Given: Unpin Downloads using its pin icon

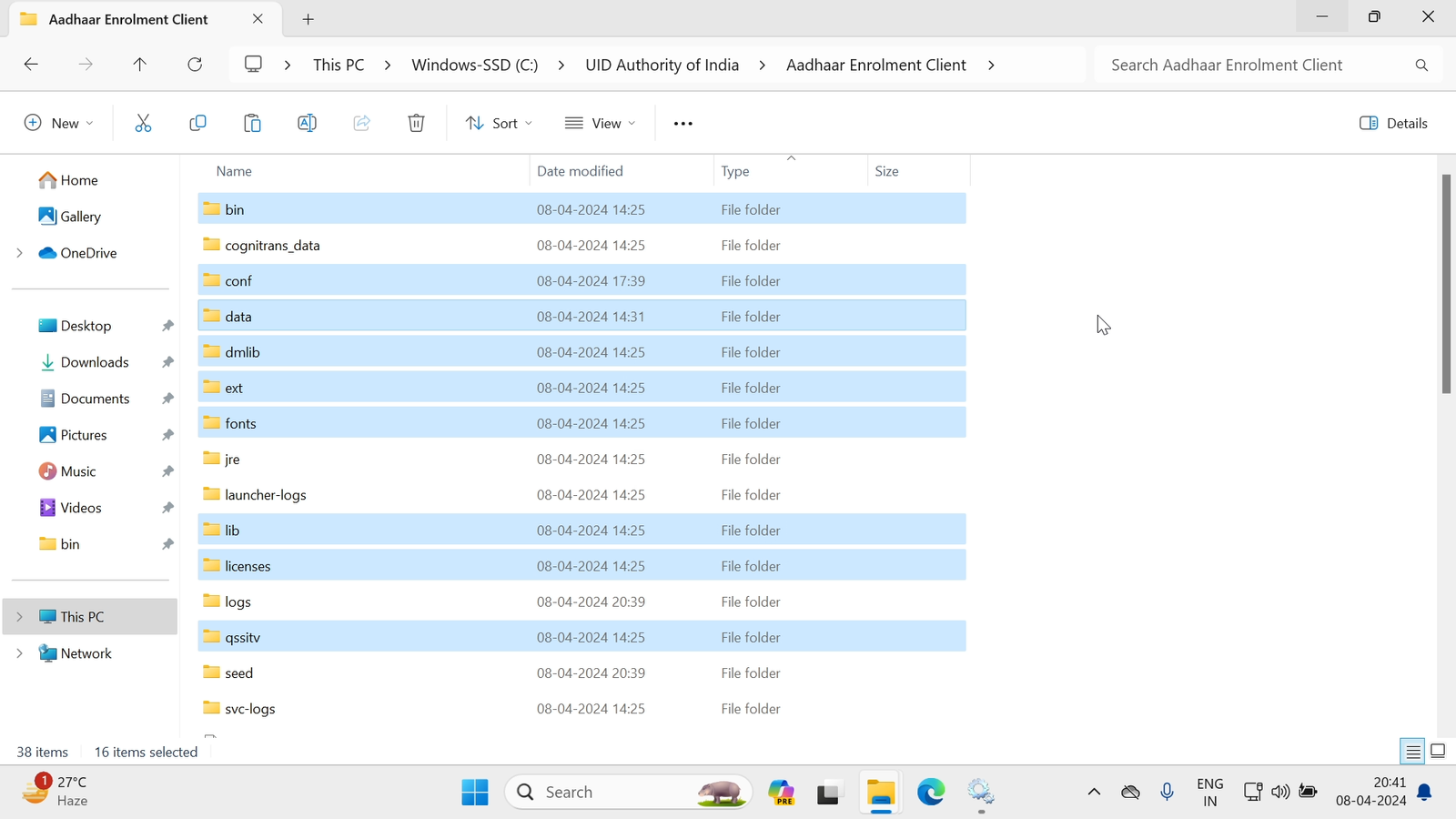Looking at the screenshot, I should click(x=167, y=362).
